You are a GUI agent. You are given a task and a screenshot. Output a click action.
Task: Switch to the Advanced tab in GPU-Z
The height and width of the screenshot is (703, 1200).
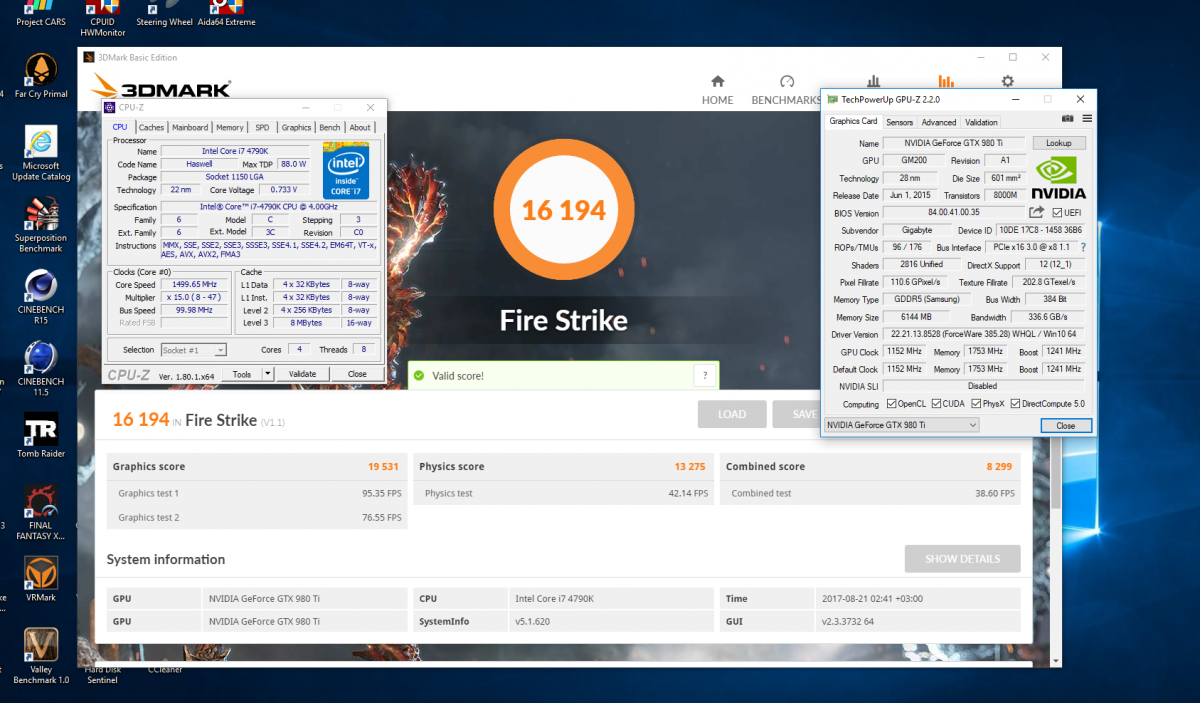pos(938,122)
